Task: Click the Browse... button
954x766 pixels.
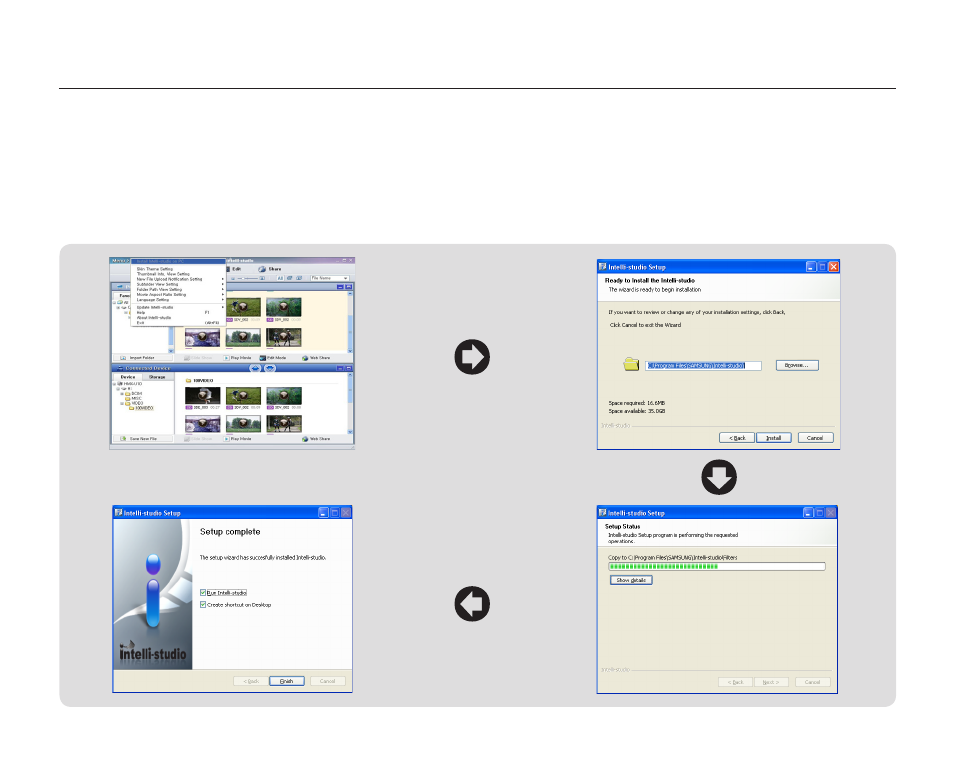Action: click(797, 366)
